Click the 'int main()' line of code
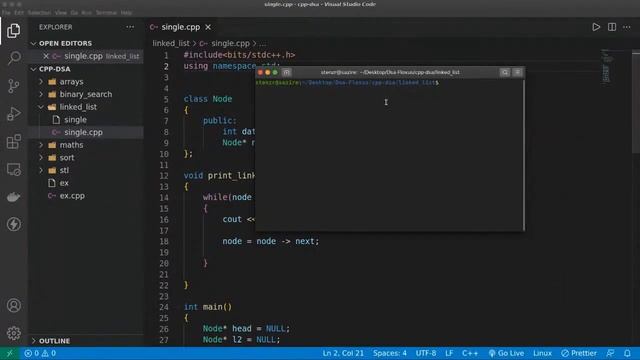640x360 pixels. 208,307
